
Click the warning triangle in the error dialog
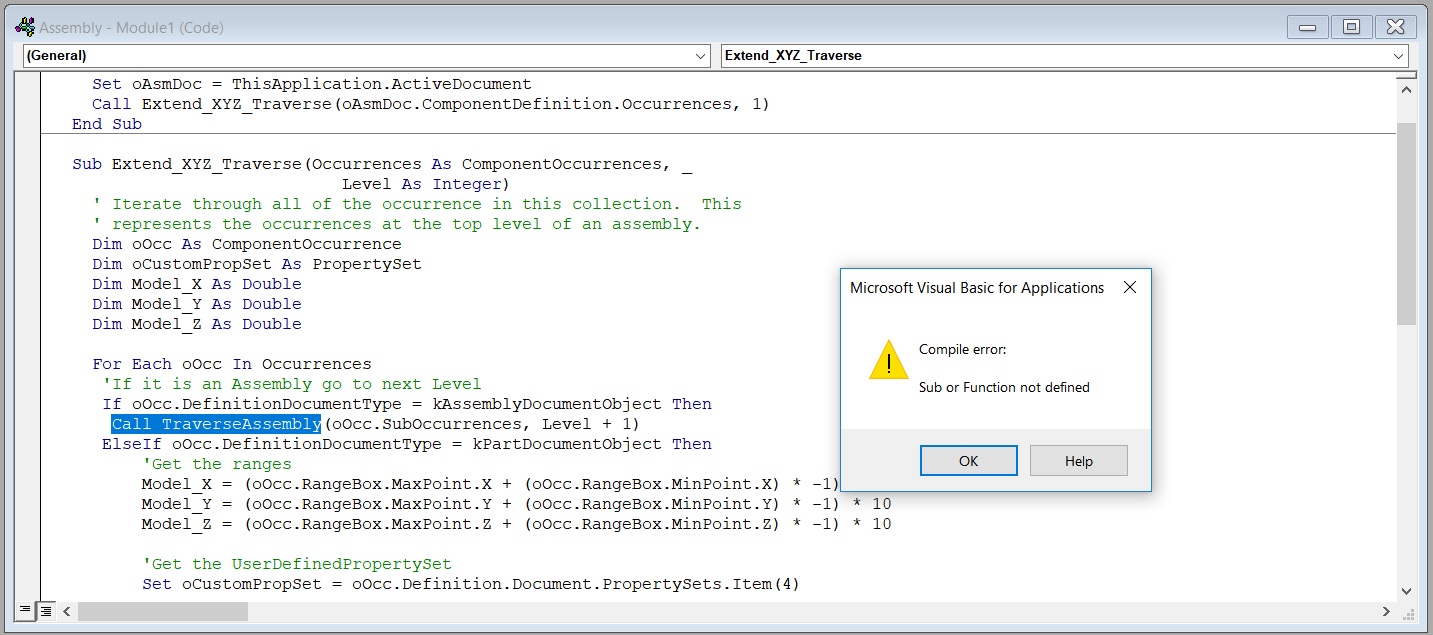(x=887, y=362)
